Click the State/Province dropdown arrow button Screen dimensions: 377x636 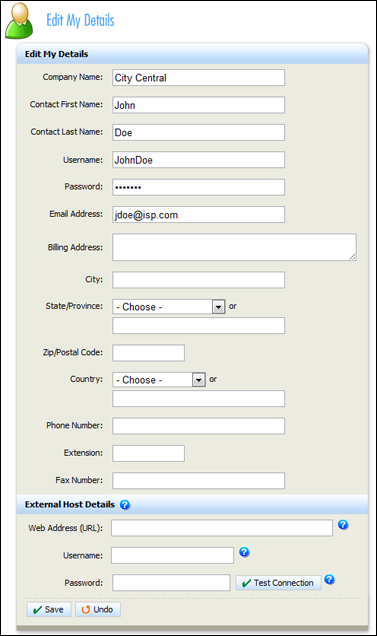click(218, 307)
